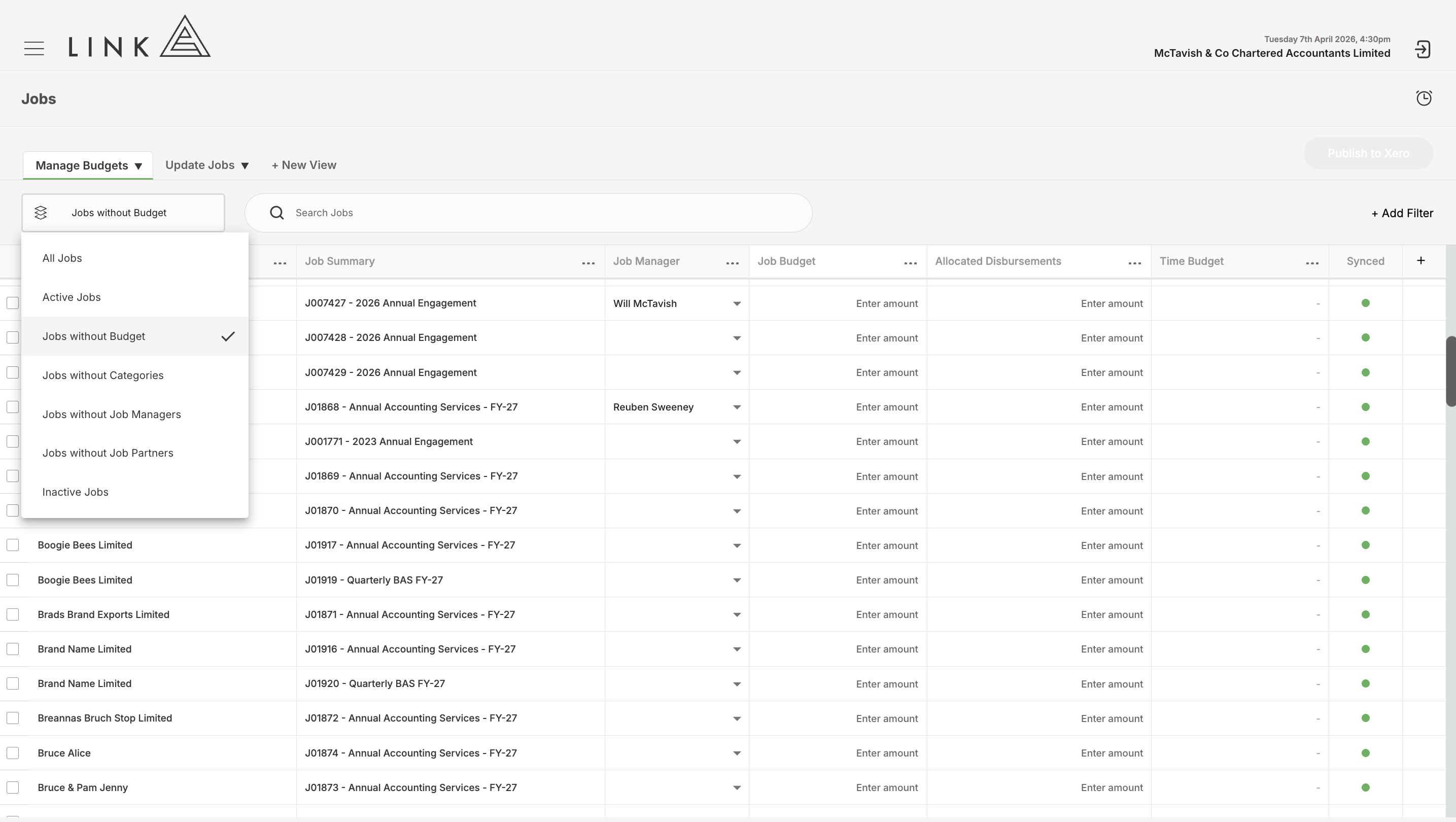
Task: Tick checkbox for Boogie Bees J01917
Action: click(13, 545)
